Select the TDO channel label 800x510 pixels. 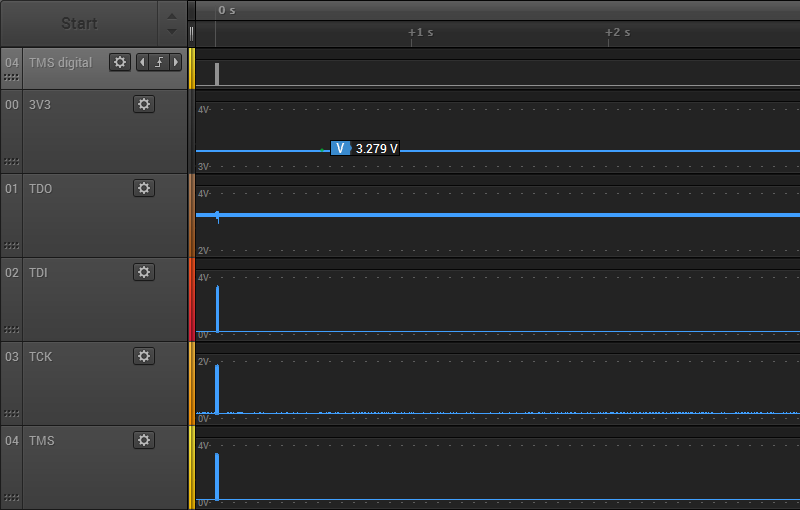pyautogui.click(x=40, y=189)
